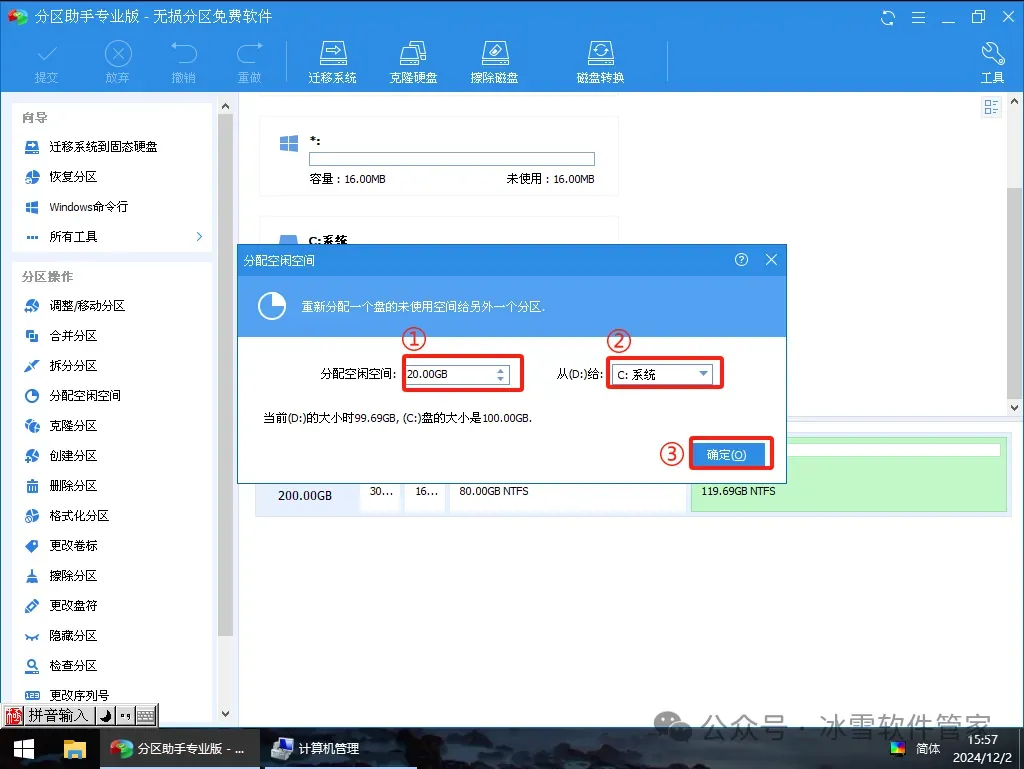Click the refresh icon in title bar
The height and width of the screenshot is (769, 1024).
pyautogui.click(x=888, y=18)
